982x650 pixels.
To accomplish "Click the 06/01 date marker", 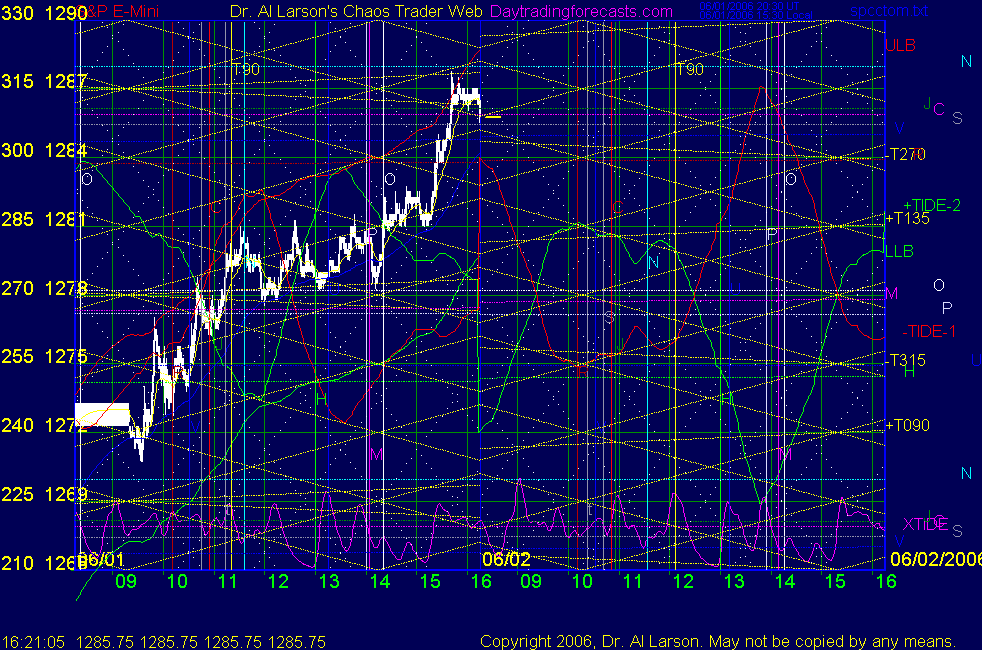I will pos(101,560).
